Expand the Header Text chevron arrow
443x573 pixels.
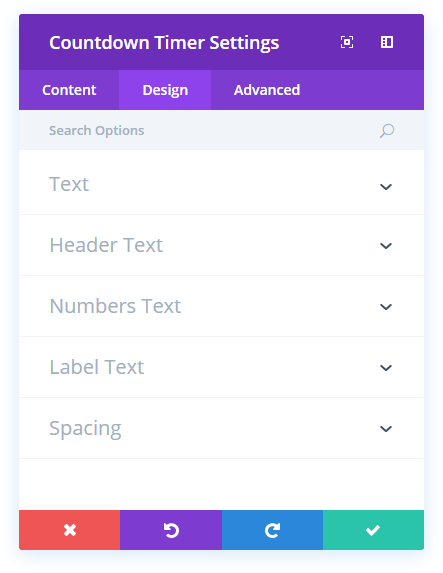click(386, 246)
